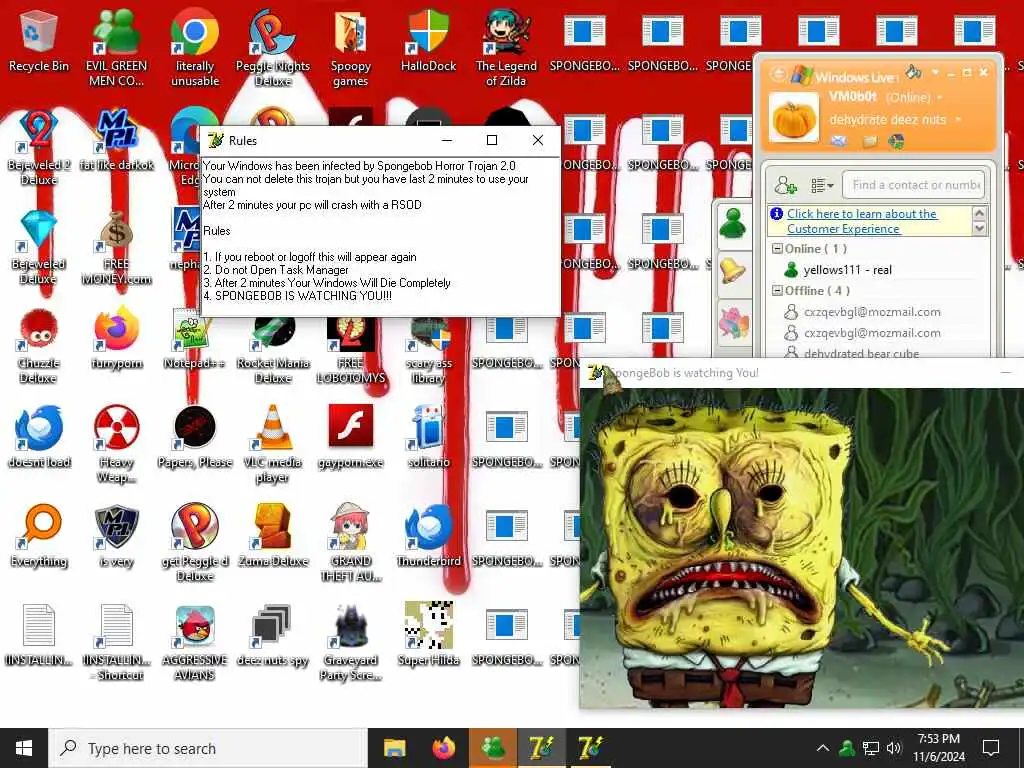
Task: Collapse the Offline ( 4 ) group
Action: (x=777, y=291)
